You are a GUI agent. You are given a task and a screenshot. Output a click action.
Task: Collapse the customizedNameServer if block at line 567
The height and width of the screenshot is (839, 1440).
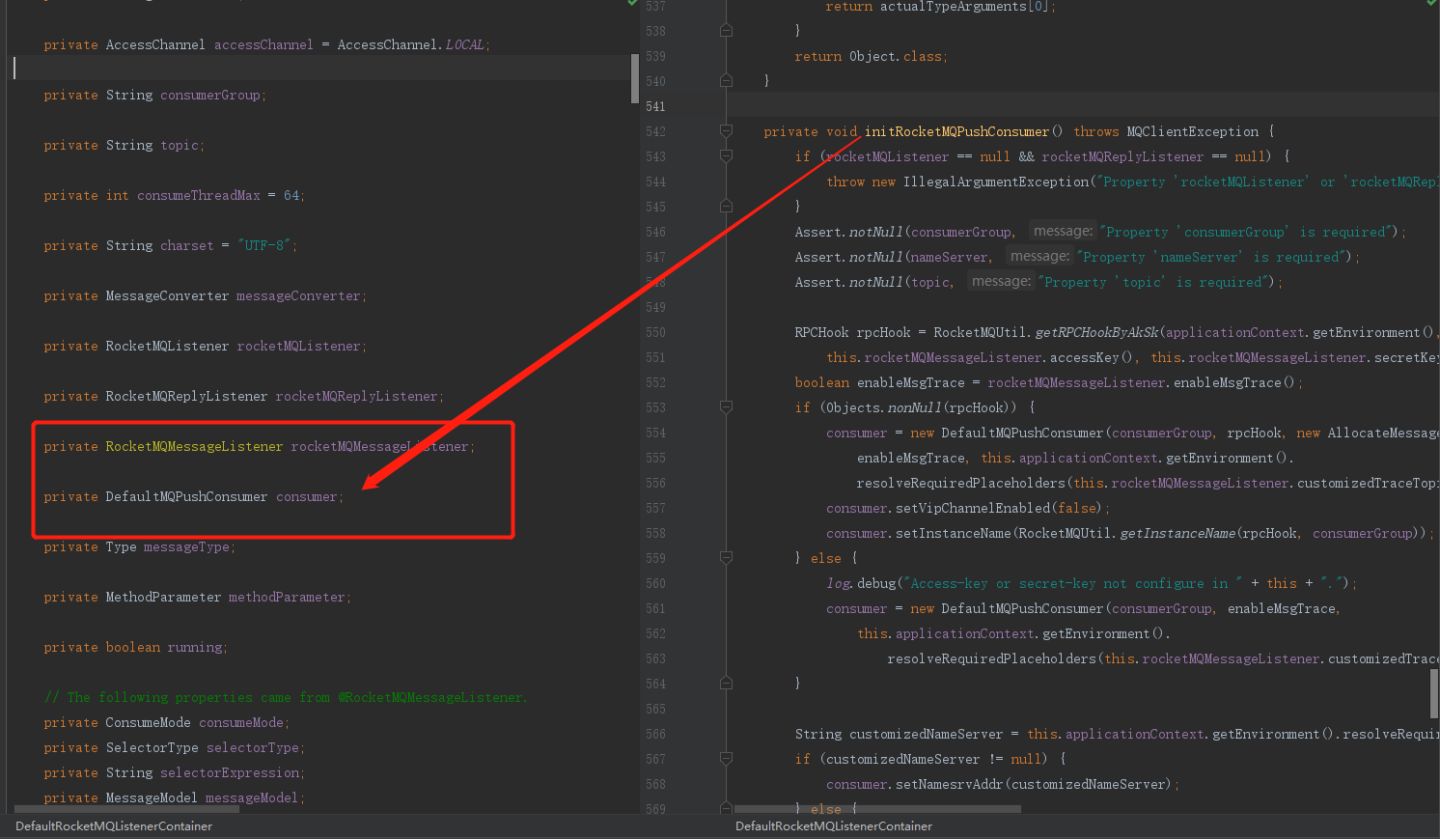pos(727,758)
